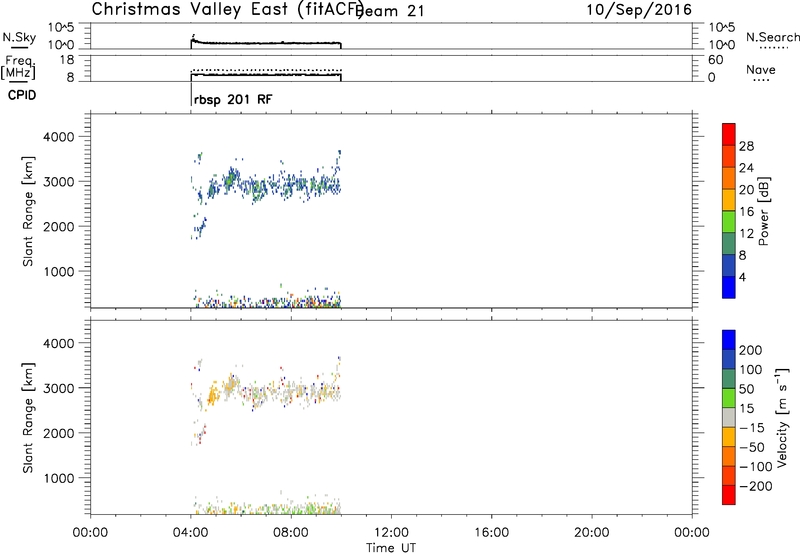Click 4000 tick in the power panel
The width and height of the screenshot is (800, 554).
(59, 137)
